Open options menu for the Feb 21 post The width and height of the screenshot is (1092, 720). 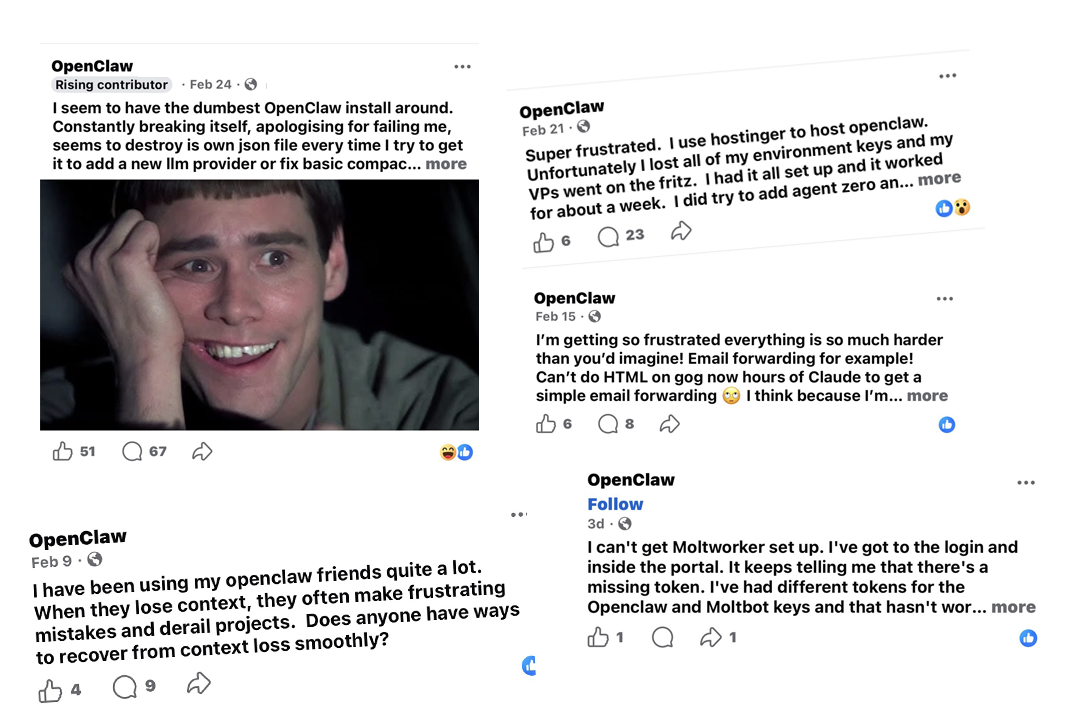tap(948, 76)
